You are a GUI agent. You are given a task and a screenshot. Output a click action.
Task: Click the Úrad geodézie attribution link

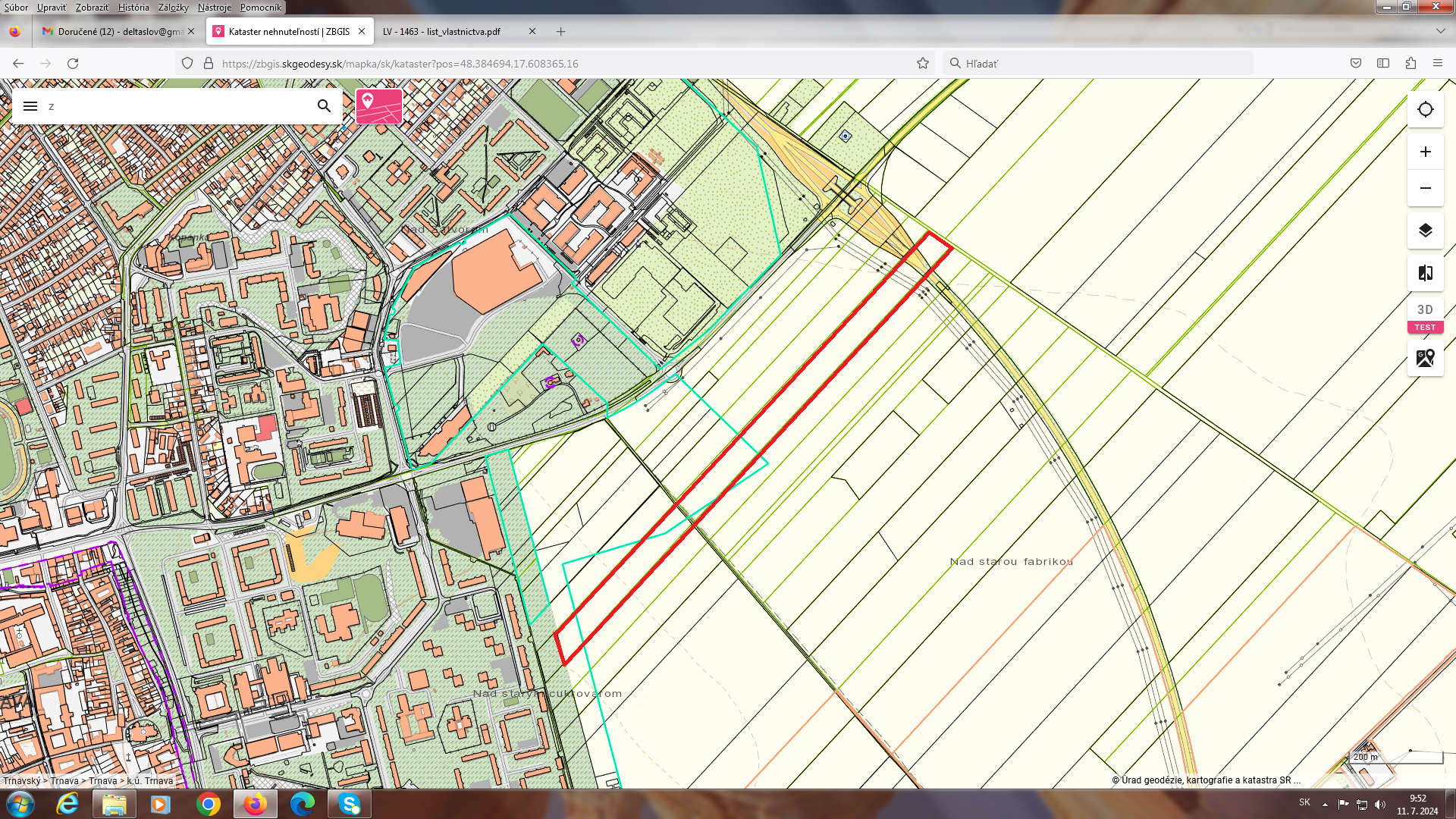point(1206,780)
